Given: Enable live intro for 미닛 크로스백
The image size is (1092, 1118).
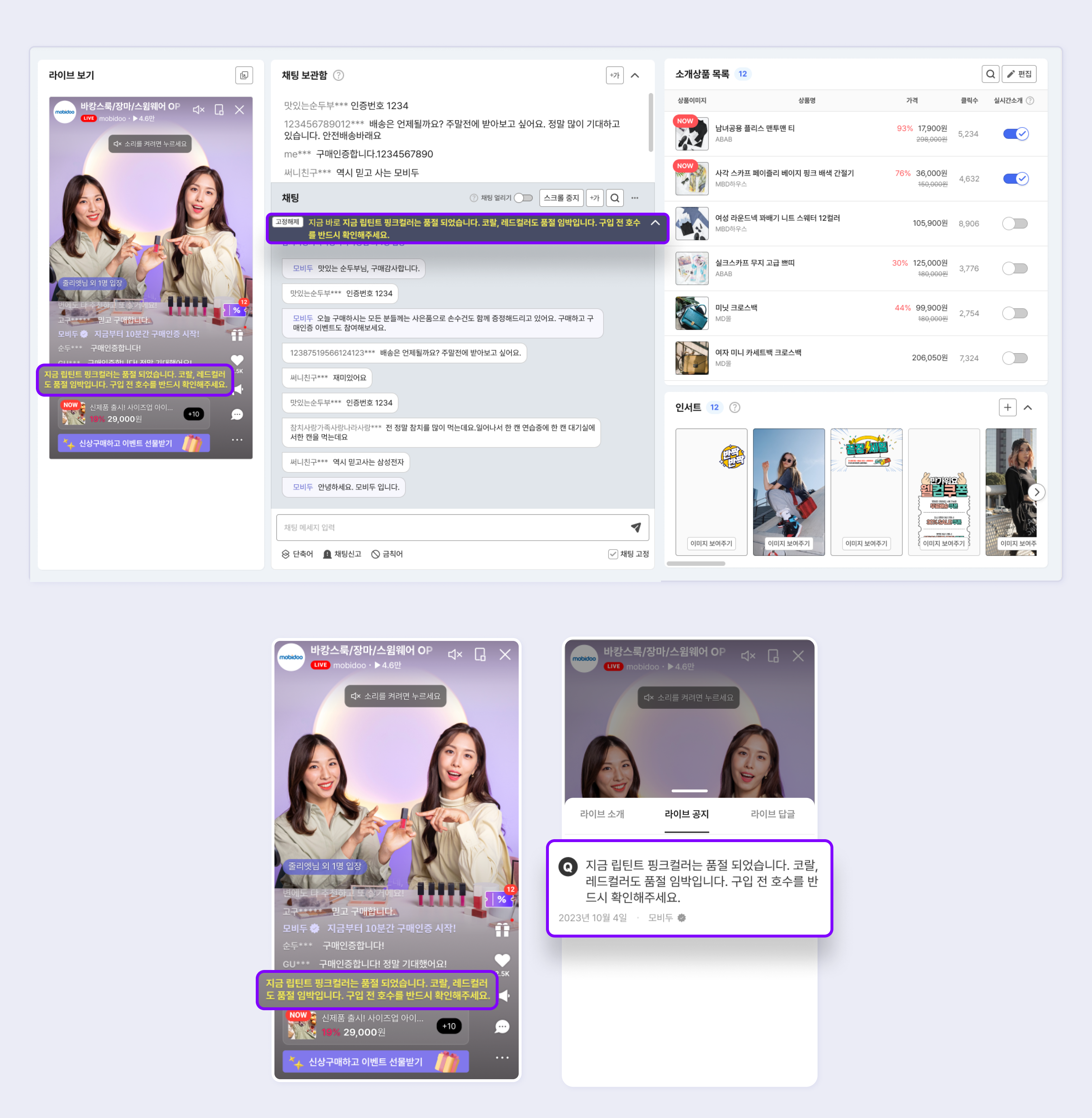Looking at the screenshot, I should pyautogui.click(x=1014, y=313).
